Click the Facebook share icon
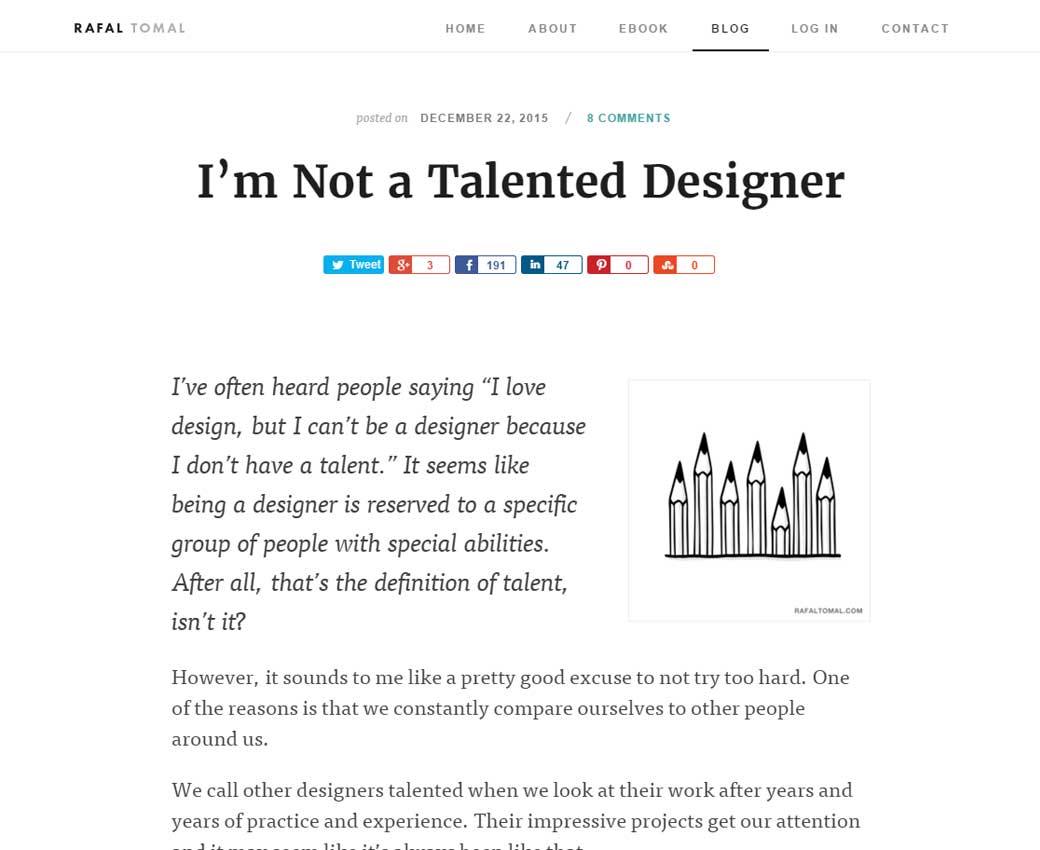This screenshot has height=850, width=1040. point(467,265)
